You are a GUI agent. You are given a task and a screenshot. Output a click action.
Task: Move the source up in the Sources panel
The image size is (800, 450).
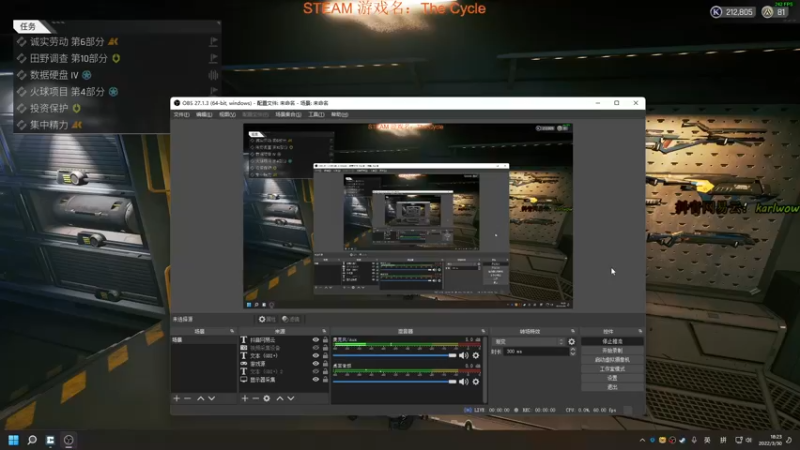pos(280,398)
